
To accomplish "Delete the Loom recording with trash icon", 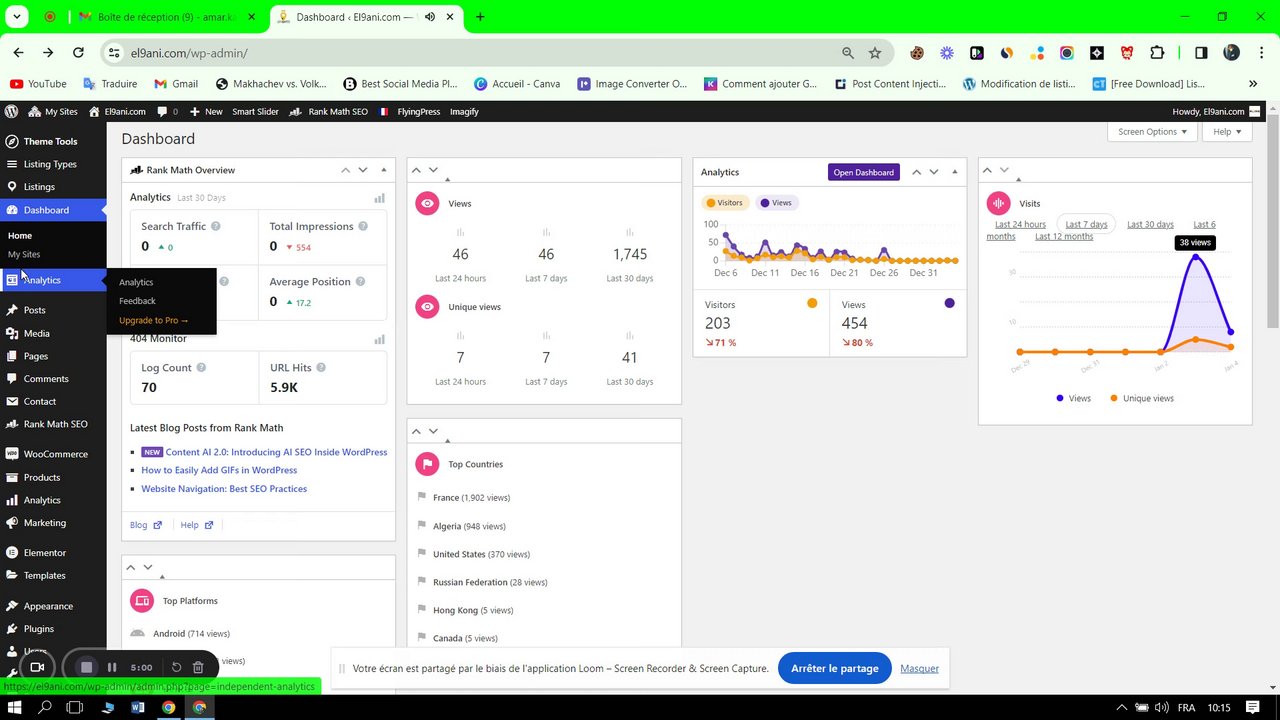I will (x=198, y=667).
